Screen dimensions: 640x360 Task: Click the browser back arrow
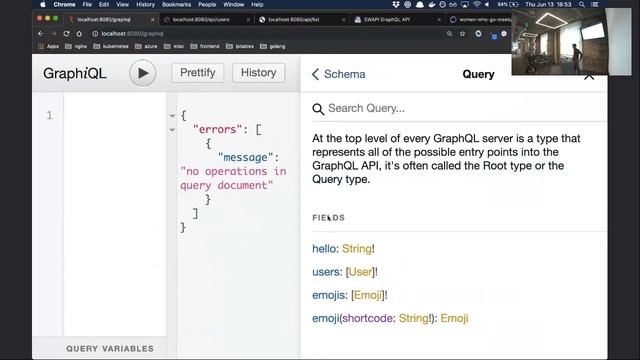point(40,33)
